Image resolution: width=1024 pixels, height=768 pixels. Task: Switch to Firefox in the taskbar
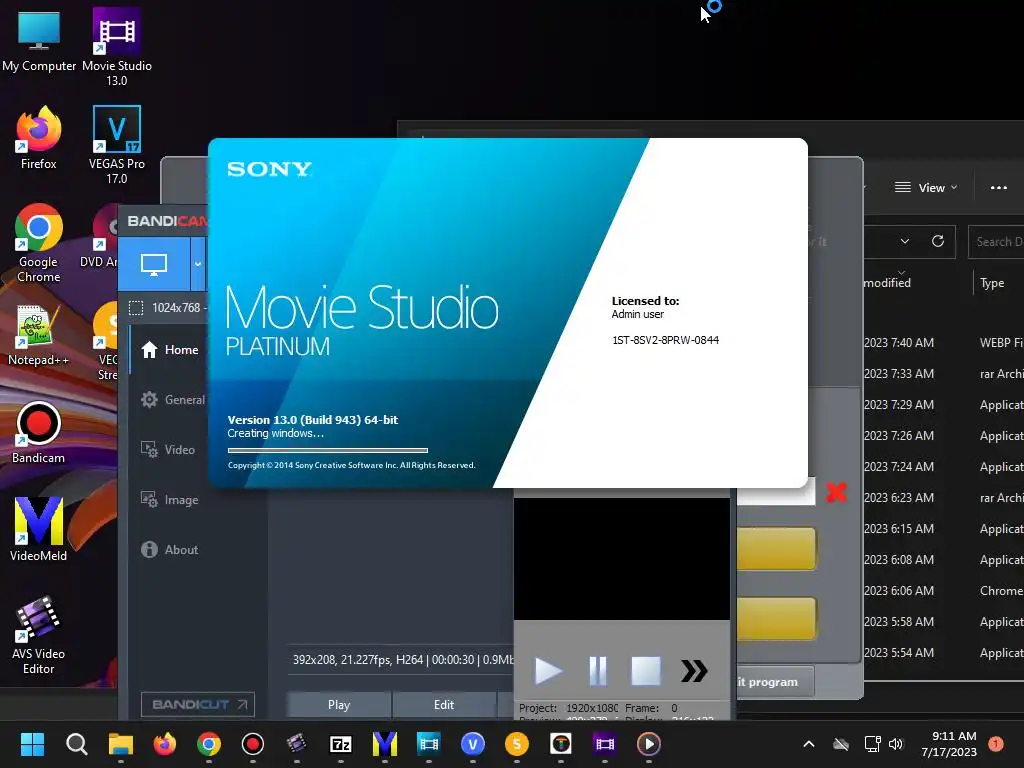(165, 744)
